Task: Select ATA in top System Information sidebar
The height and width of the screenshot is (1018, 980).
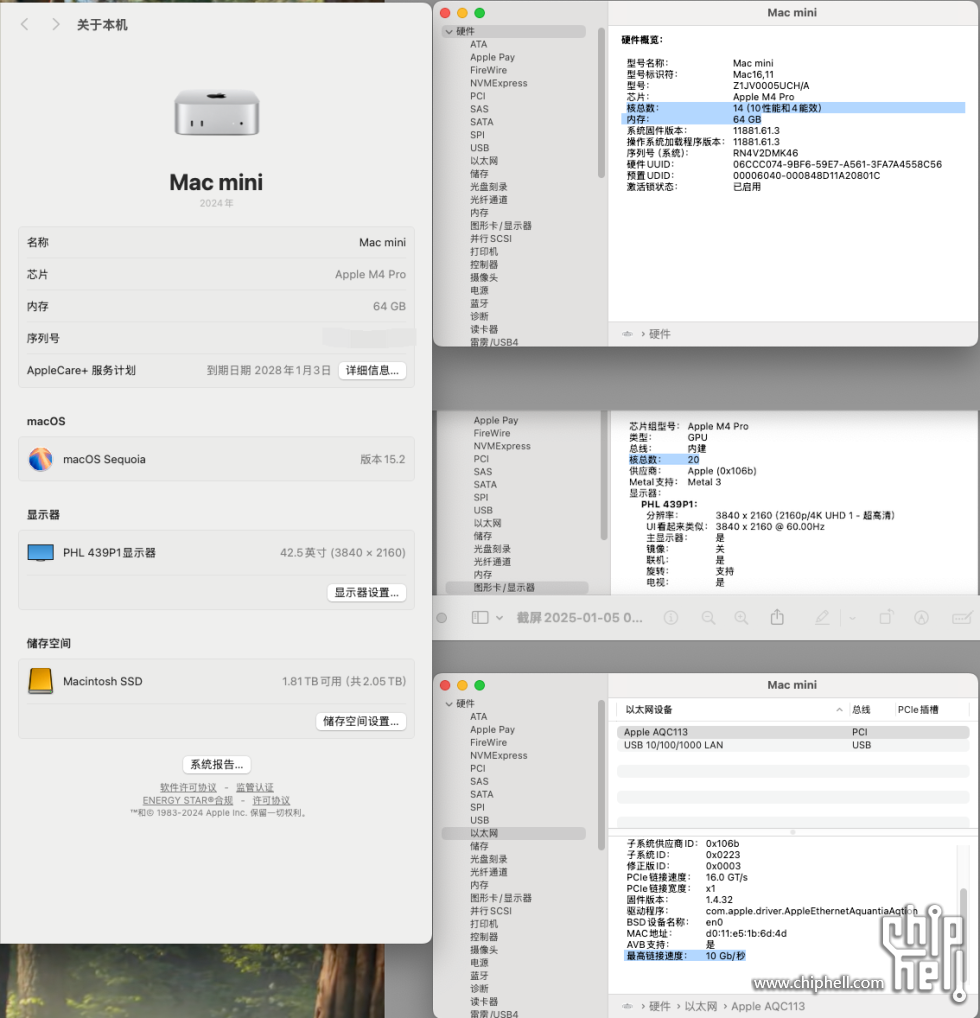Action: 479,44
